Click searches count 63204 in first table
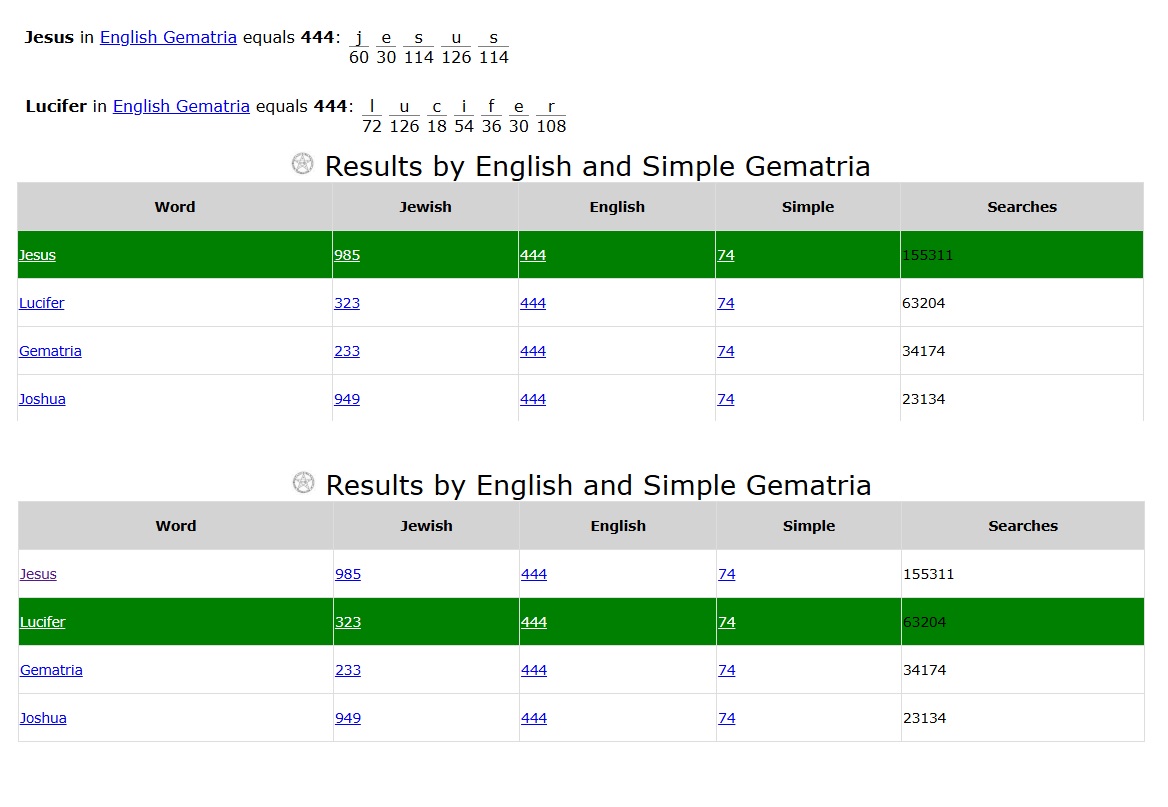The width and height of the screenshot is (1168, 807). (x=924, y=303)
